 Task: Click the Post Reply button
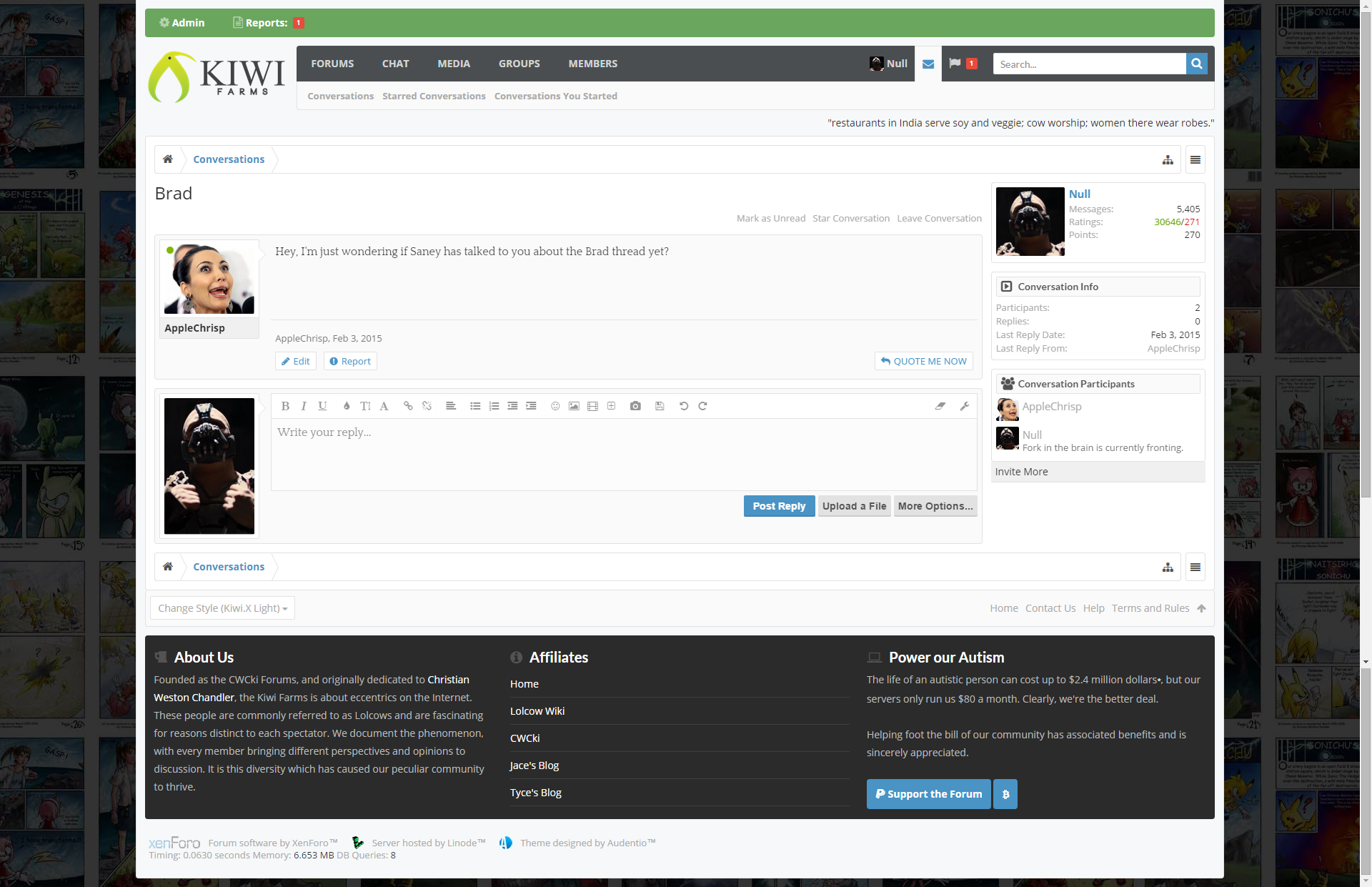pyautogui.click(x=779, y=506)
